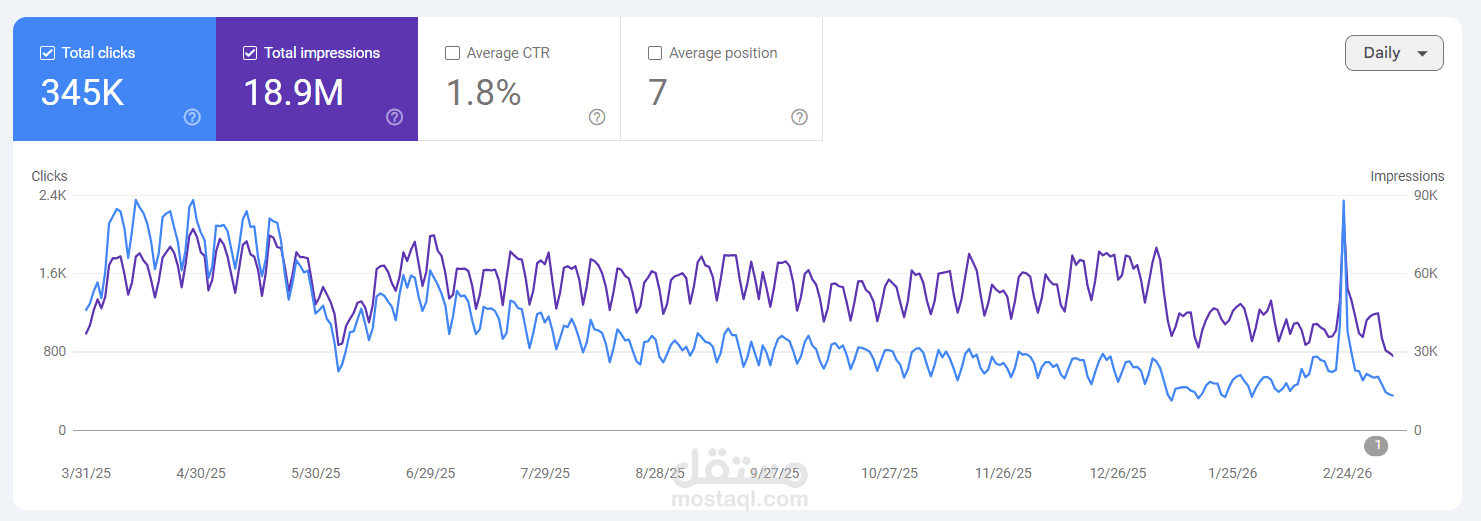Select the 1.8% Average CTR value
The width and height of the screenshot is (1481, 521).
point(483,93)
